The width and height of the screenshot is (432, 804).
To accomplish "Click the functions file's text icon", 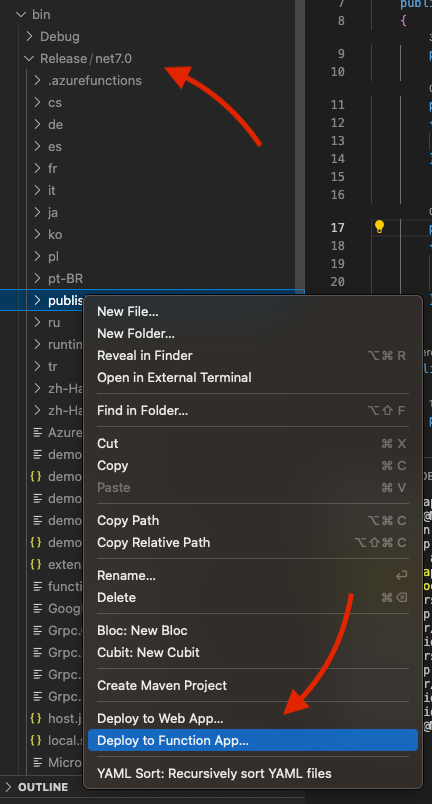I will [x=37, y=586].
